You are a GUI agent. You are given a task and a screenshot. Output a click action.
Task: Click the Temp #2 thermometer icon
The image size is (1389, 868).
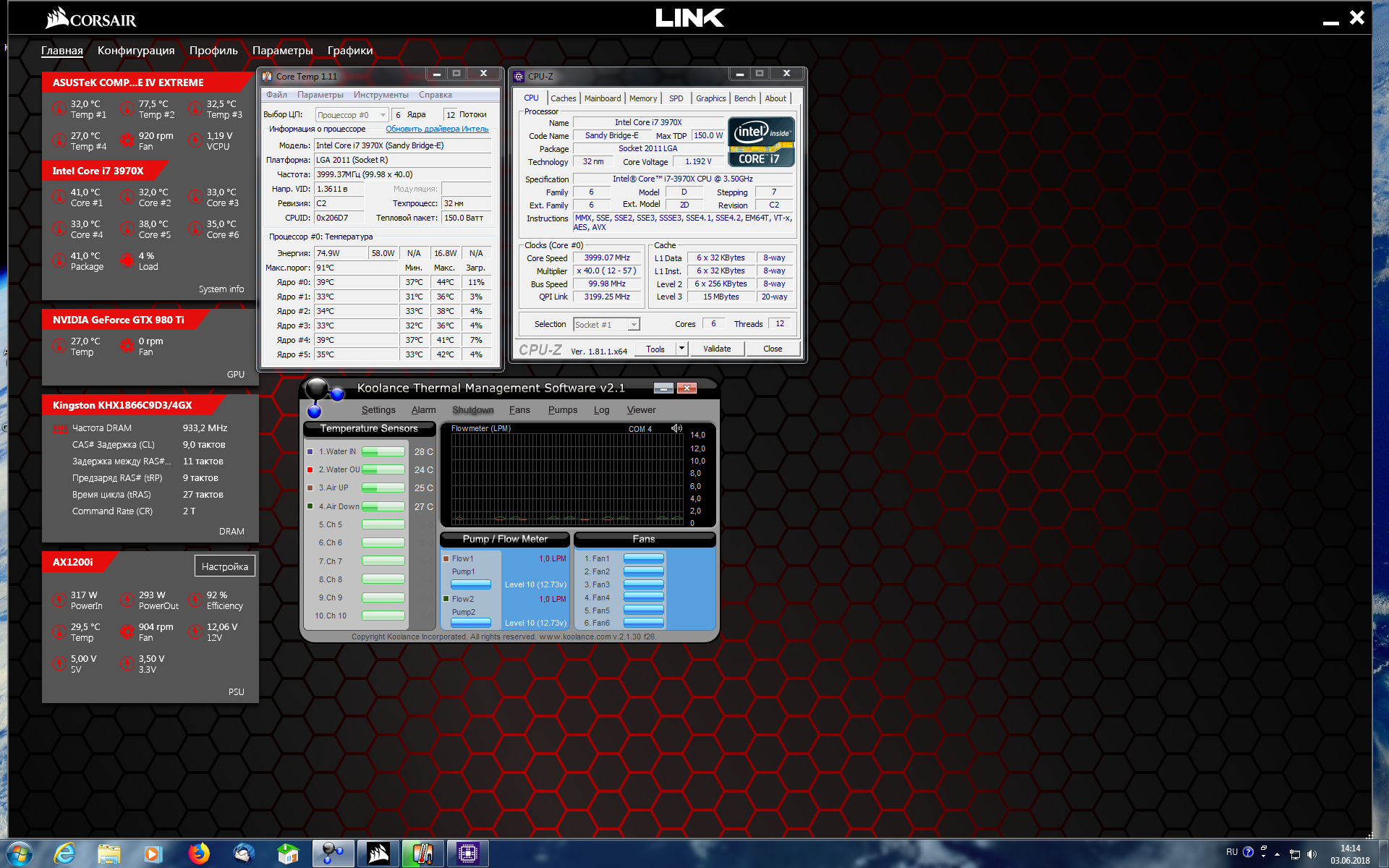pos(127,109)
